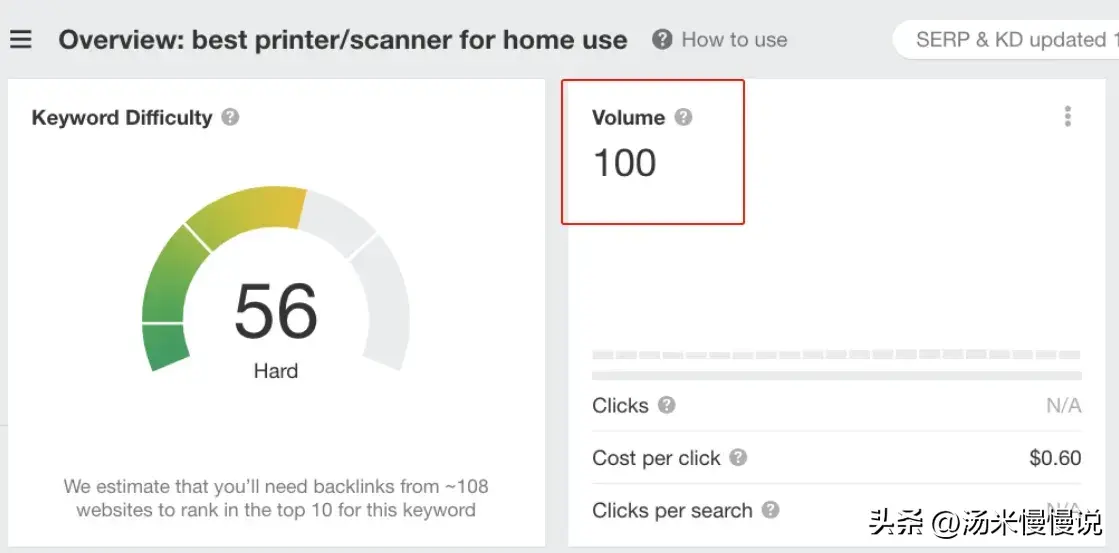Click the Clicks per search label

click(x=672, y=510)
